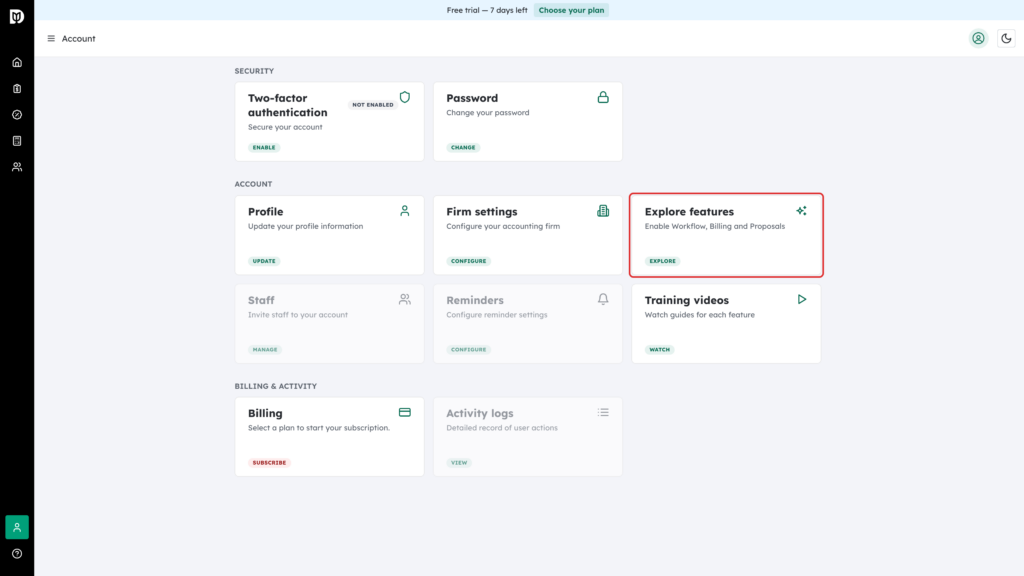Open the two-people clients icon in the black sidebar
This screenshot has width=1024, height=576.
(17, 167)
